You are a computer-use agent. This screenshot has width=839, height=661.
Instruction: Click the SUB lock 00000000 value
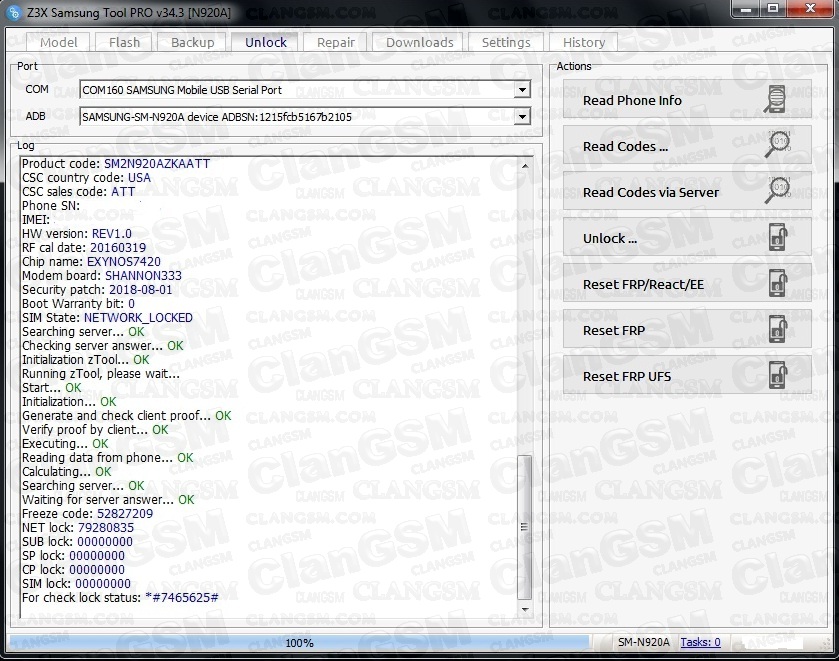click(x=105, y=542)
